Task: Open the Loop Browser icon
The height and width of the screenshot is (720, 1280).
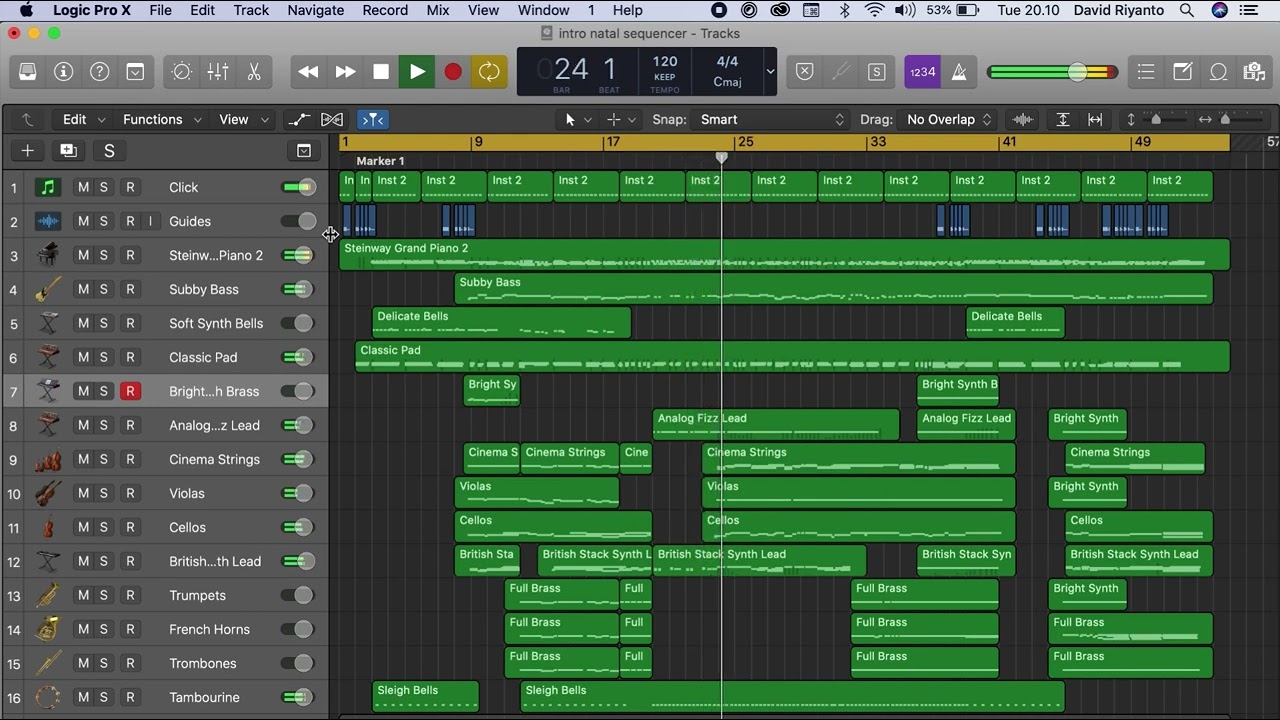Action: point(1218,72)
